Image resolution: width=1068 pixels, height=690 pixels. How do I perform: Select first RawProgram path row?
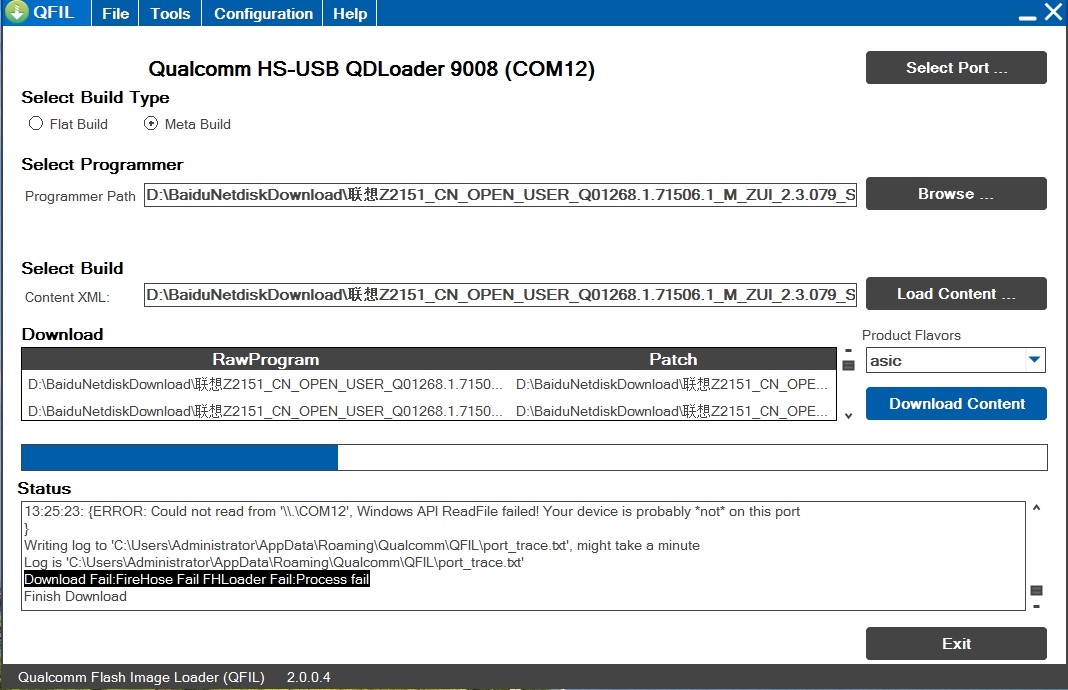coord(266,384)
